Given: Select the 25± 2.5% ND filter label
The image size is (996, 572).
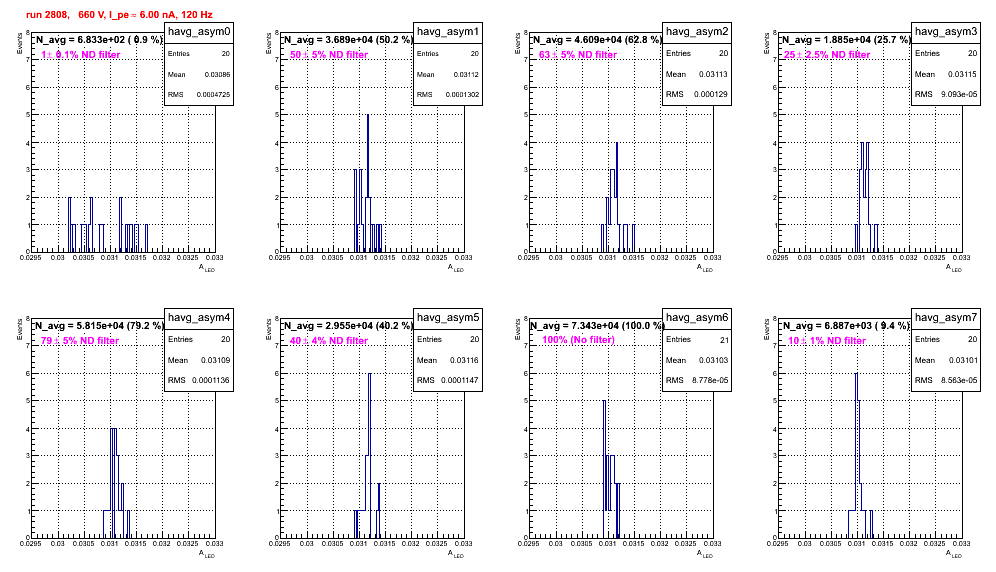Looking at the screenshot, I should coord(827,55).
